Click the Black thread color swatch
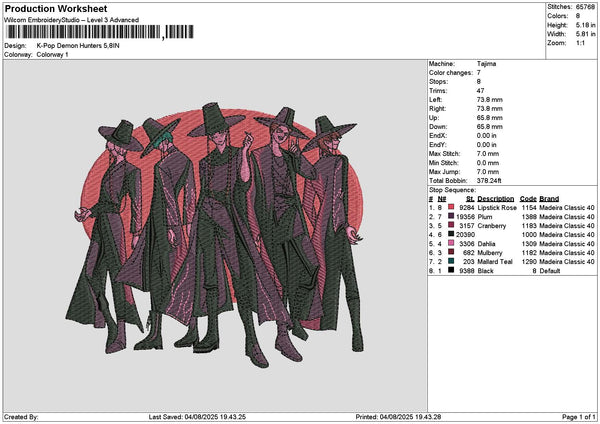Viewport: 600px width, 424px height. [451, 271]
